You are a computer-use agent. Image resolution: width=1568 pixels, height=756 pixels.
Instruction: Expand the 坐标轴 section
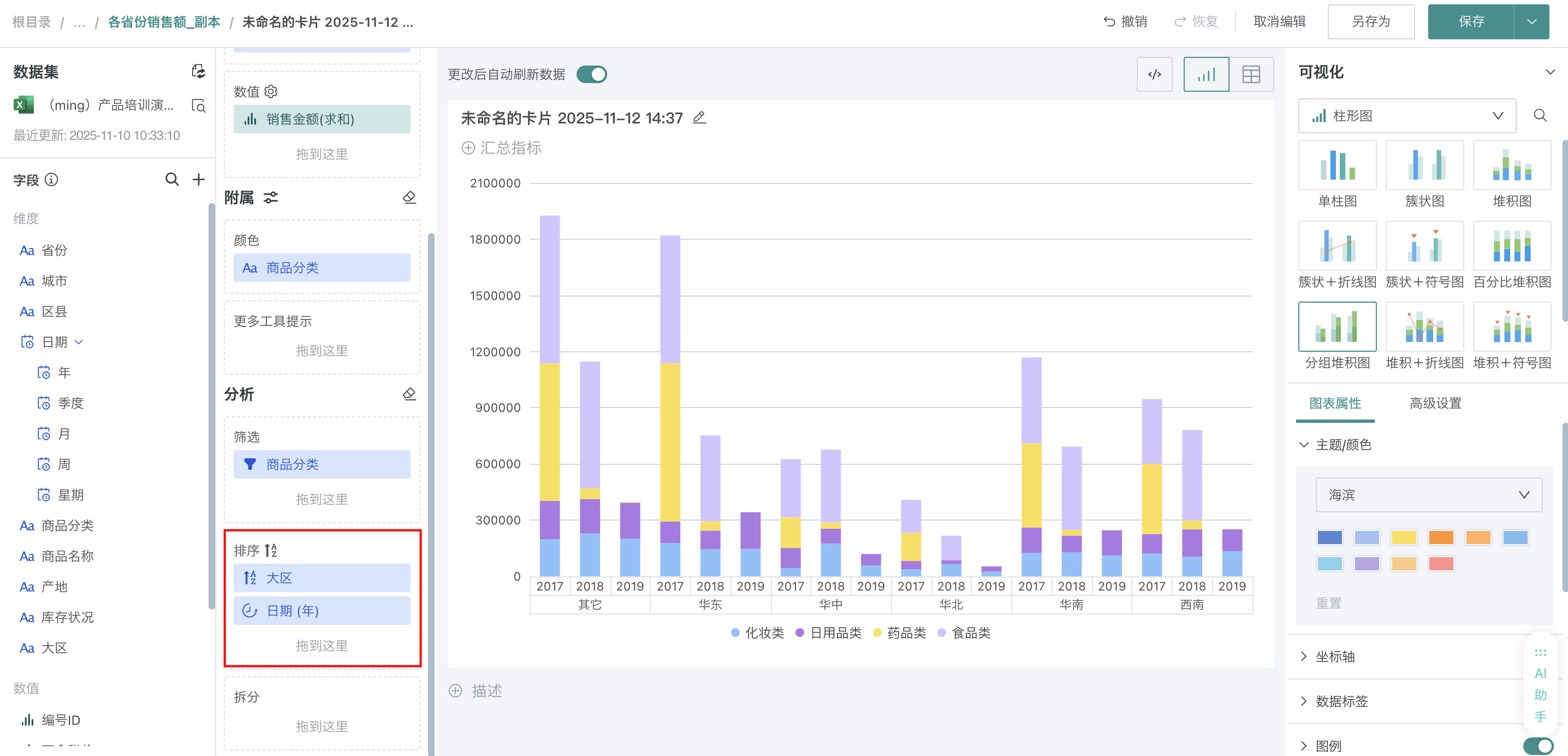(1334, 656)
